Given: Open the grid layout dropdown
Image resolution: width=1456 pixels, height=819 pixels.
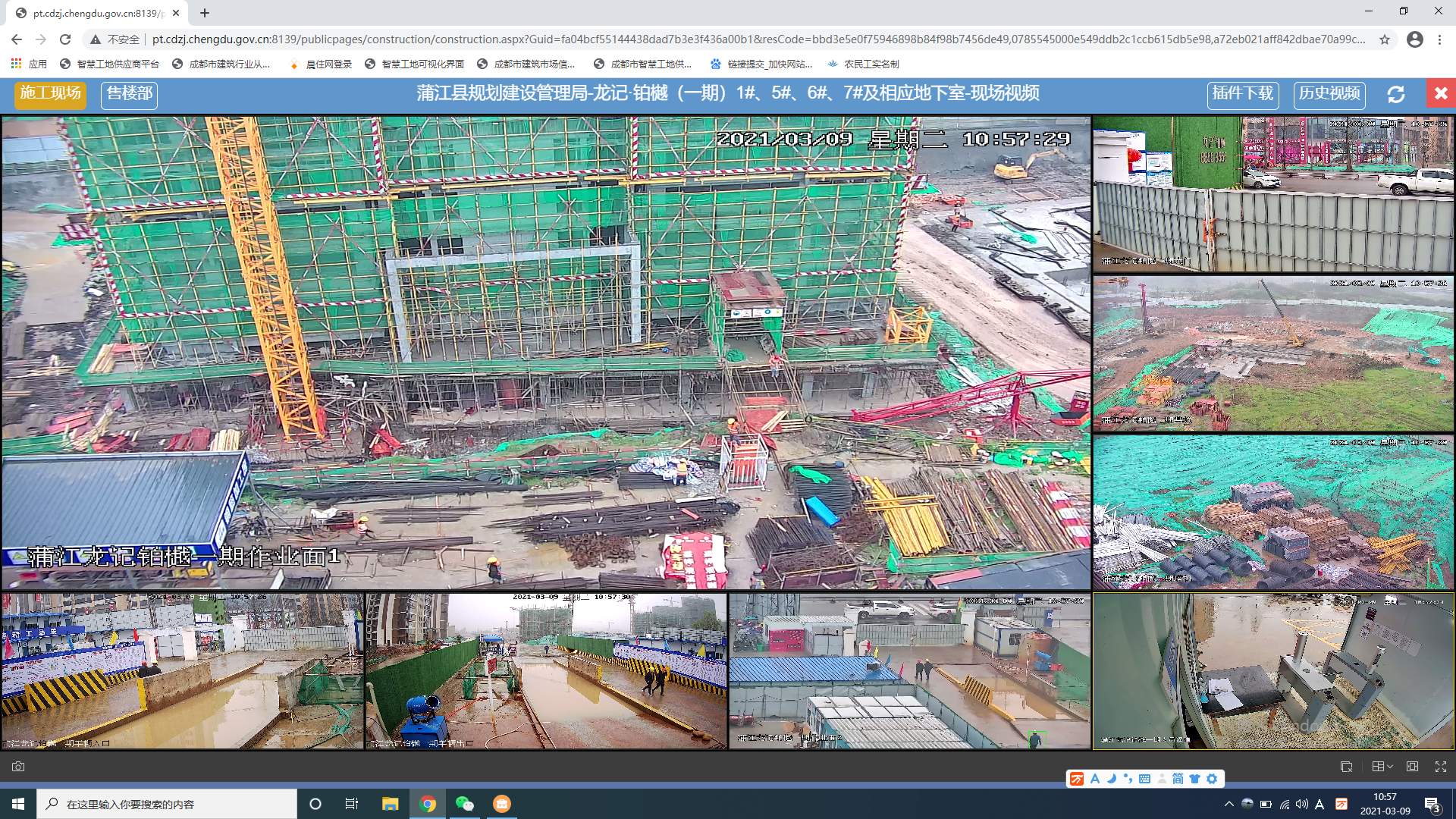Looking at the screenshot, I should pos(1382,767).
